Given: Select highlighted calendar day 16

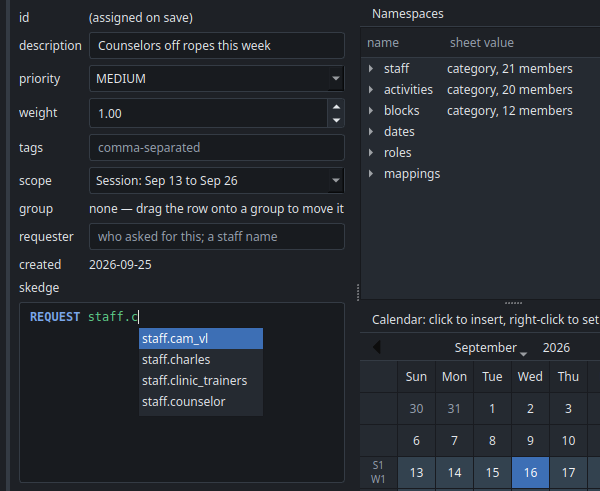Looking at the screenshot, I should point(530,473).
